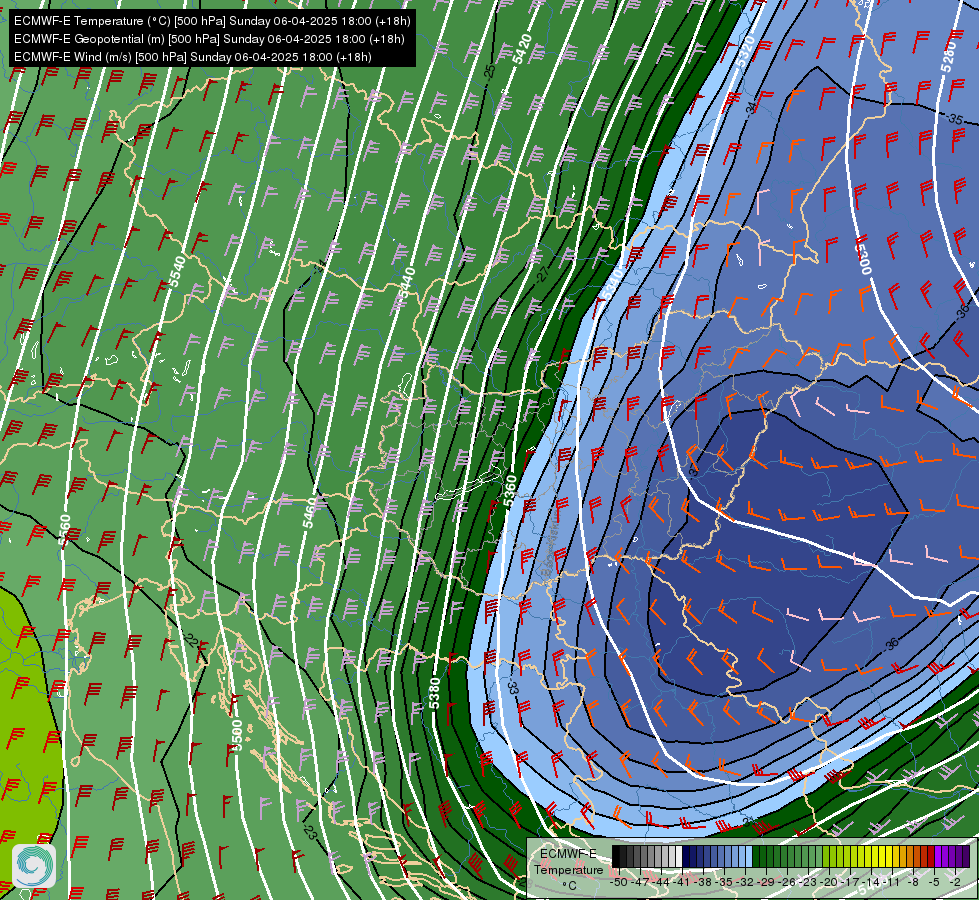
Task: Click the dark purple swatch at legend's warm end
Action: [x=965, y=857]
